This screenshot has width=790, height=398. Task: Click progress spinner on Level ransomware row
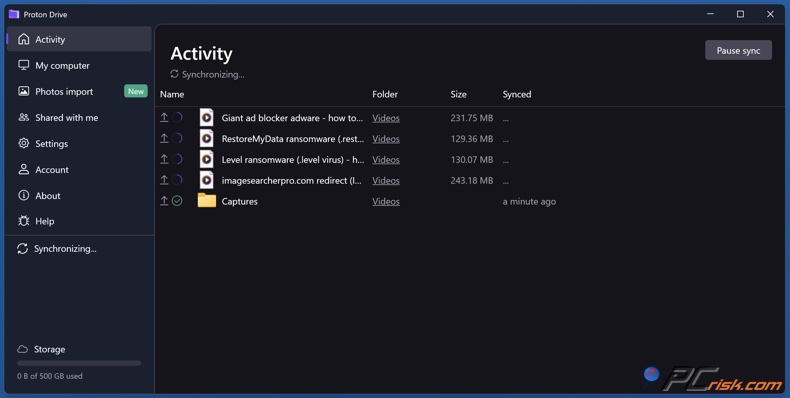click(x=177, y=159)
